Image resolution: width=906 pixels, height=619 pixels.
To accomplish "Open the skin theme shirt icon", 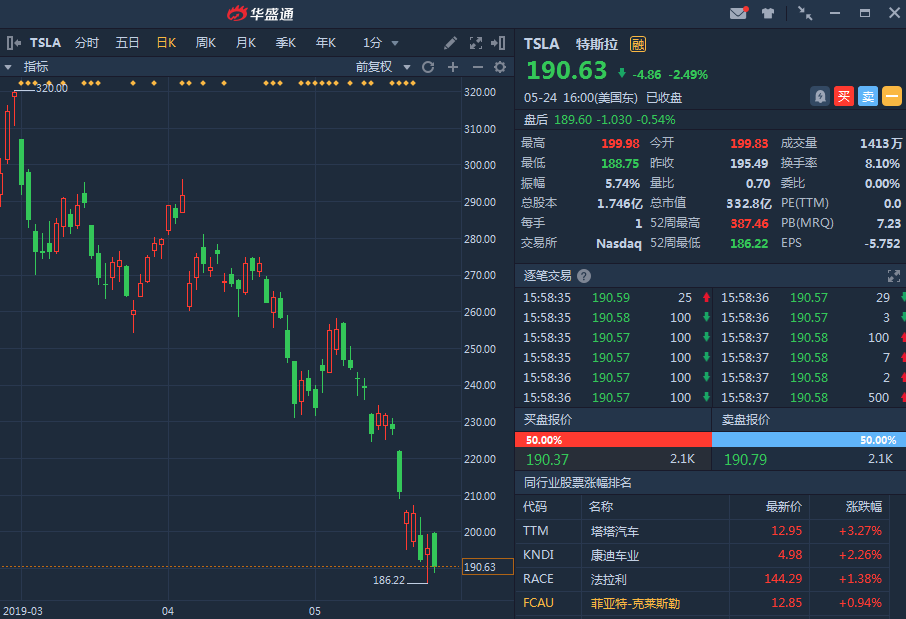I will [768, 13].
